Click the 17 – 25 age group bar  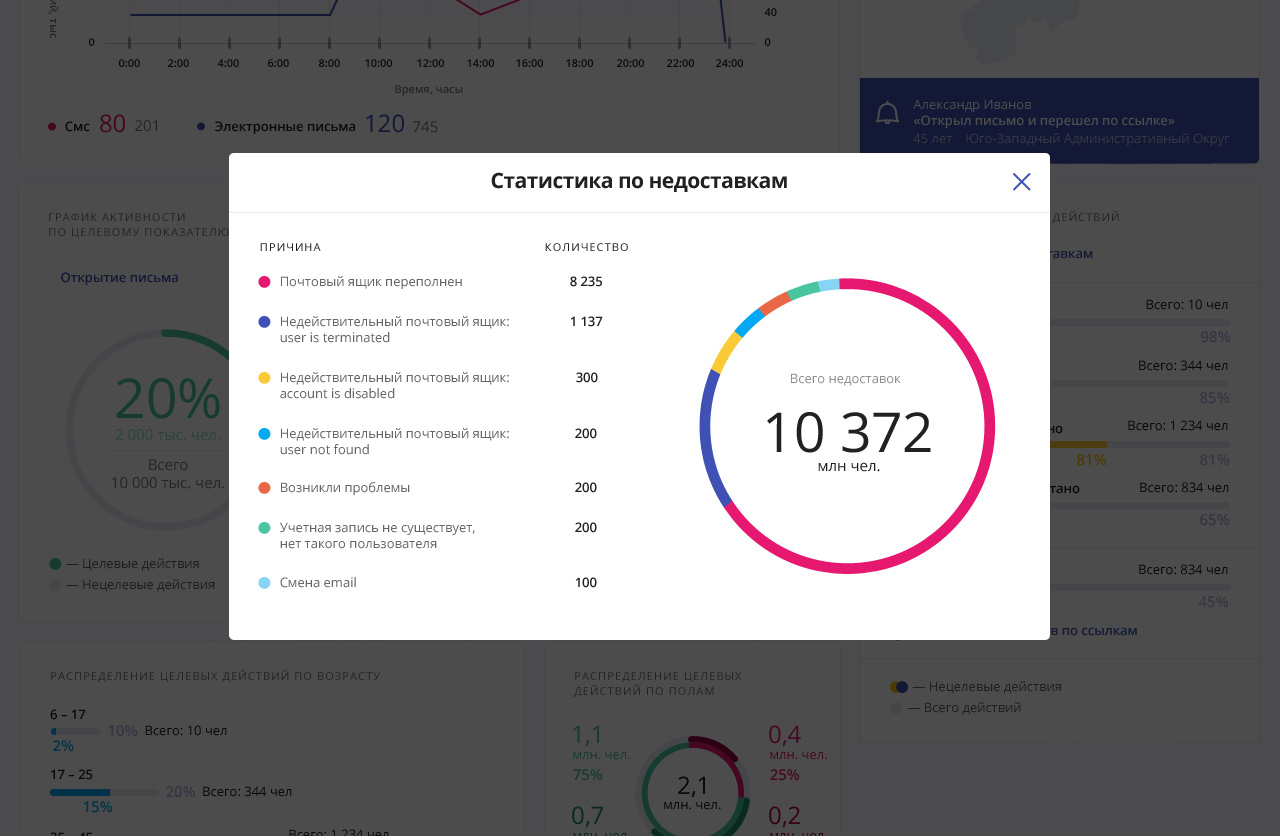point(104,792)
